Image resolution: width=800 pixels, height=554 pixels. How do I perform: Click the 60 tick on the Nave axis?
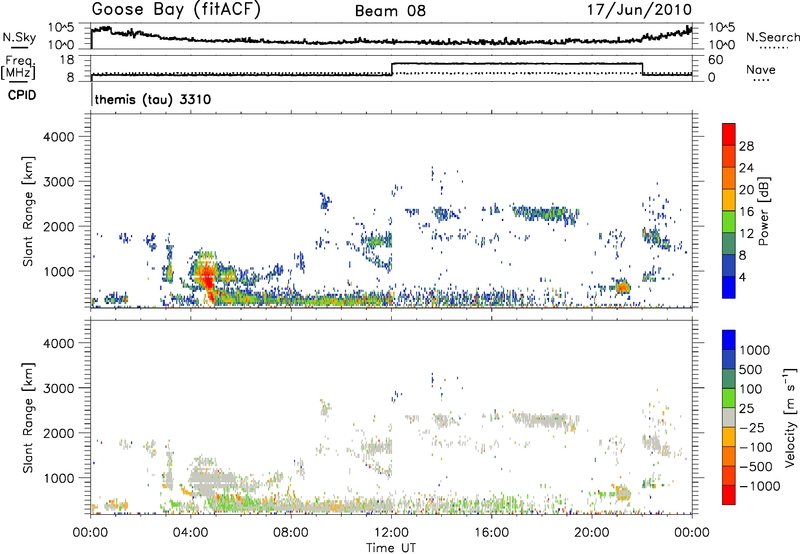click(x=716, y=60)
